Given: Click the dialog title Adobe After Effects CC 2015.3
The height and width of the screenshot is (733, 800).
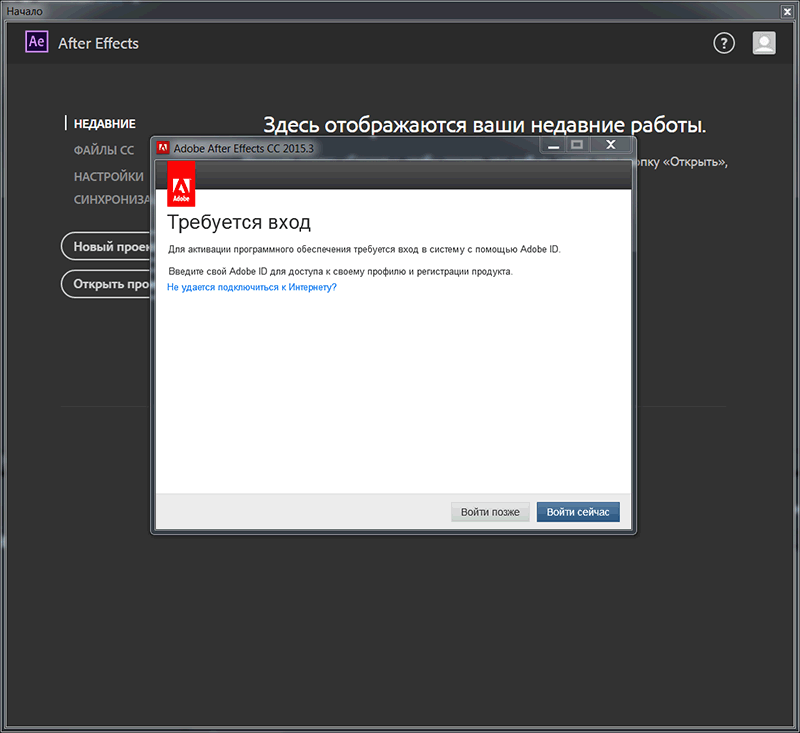Looking at the screenshot, I should 244,148.
